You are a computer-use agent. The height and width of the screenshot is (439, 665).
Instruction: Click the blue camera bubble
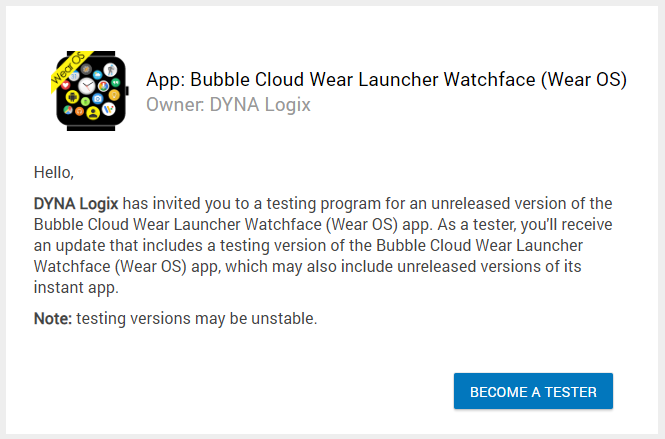click(x=98, y=98)
